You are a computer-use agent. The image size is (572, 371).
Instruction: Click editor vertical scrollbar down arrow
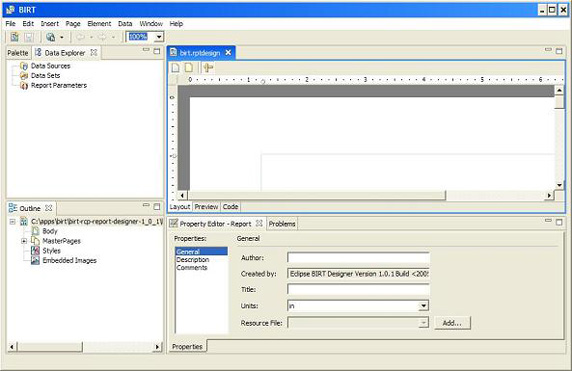(560, 185)
